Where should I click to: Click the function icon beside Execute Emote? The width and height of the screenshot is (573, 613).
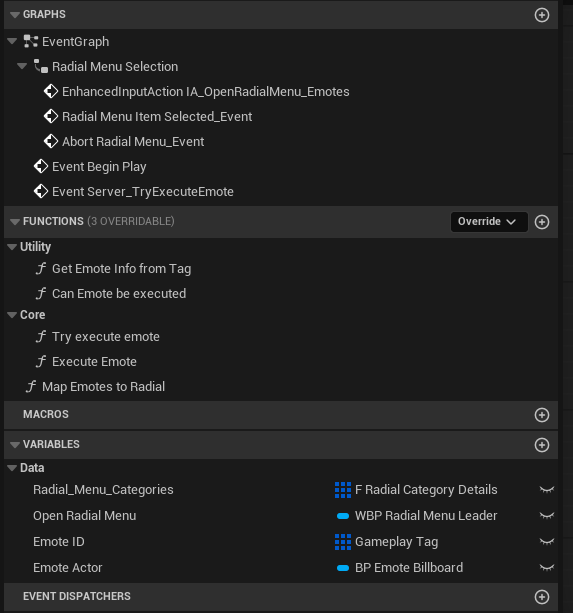41,362
